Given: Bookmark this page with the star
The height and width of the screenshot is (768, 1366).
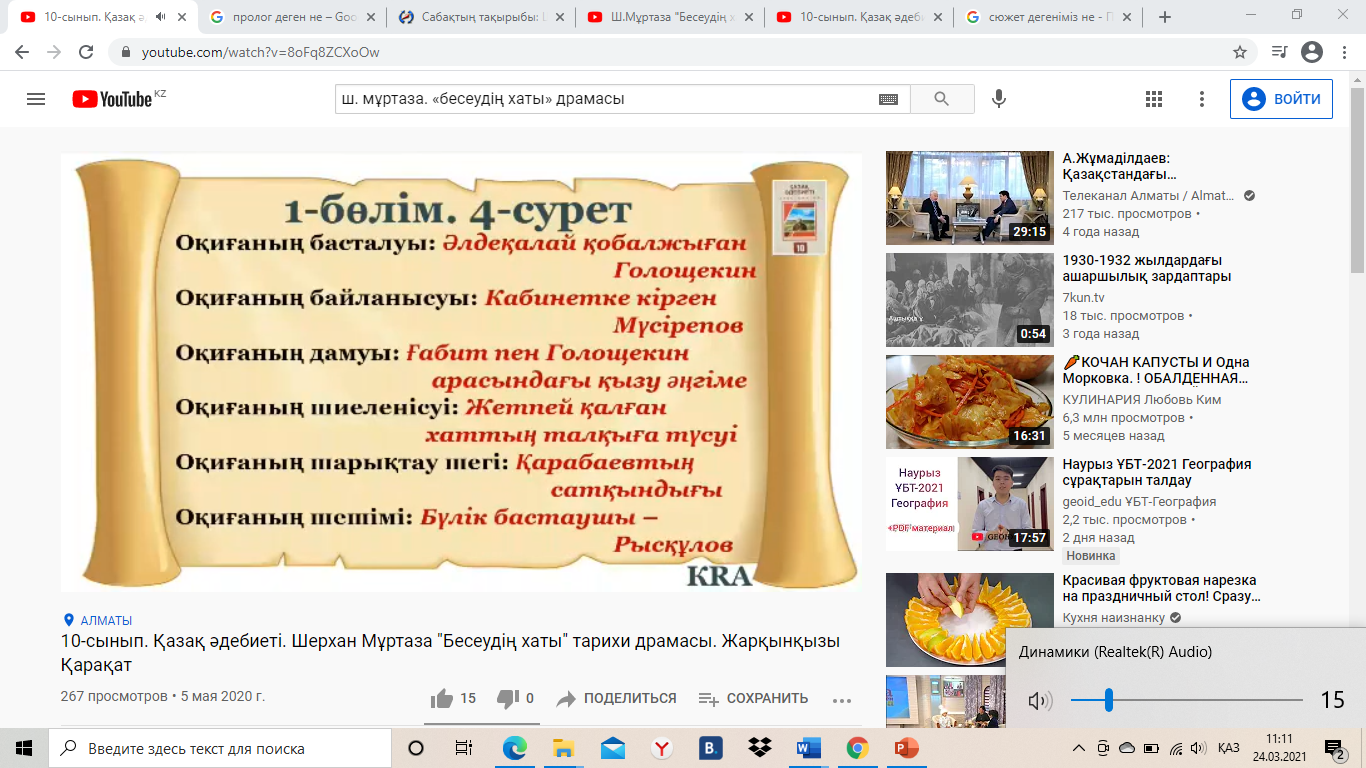Looking at the screenshot, I should tap(1240, 52).
